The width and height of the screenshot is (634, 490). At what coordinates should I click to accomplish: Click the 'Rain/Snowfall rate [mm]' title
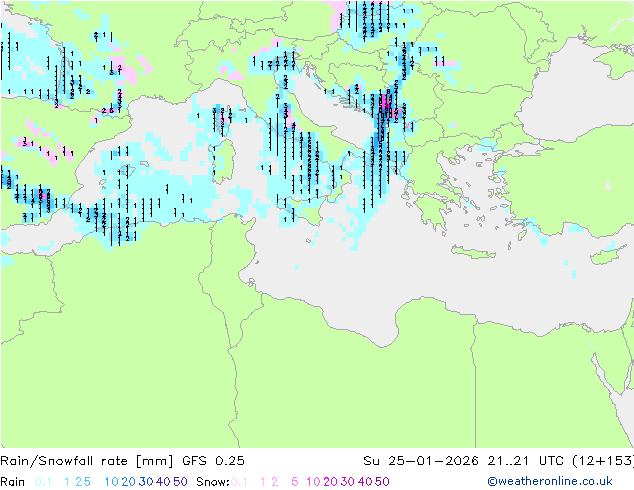click(87, 461)
